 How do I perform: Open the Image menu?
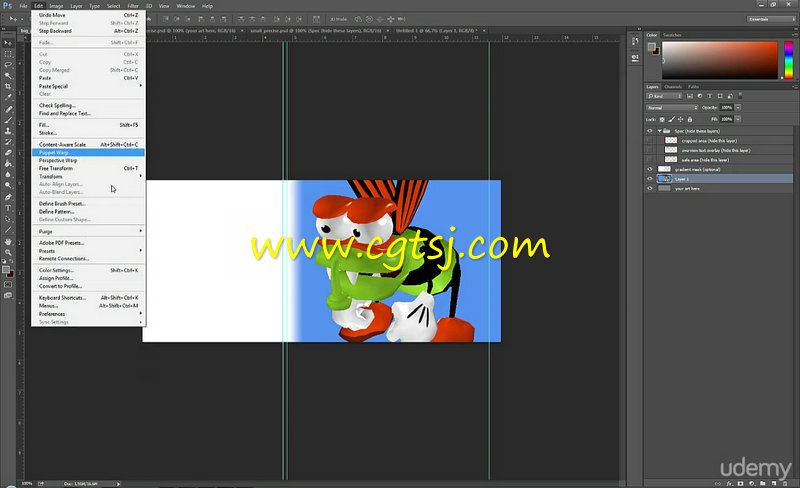point(56,6)
